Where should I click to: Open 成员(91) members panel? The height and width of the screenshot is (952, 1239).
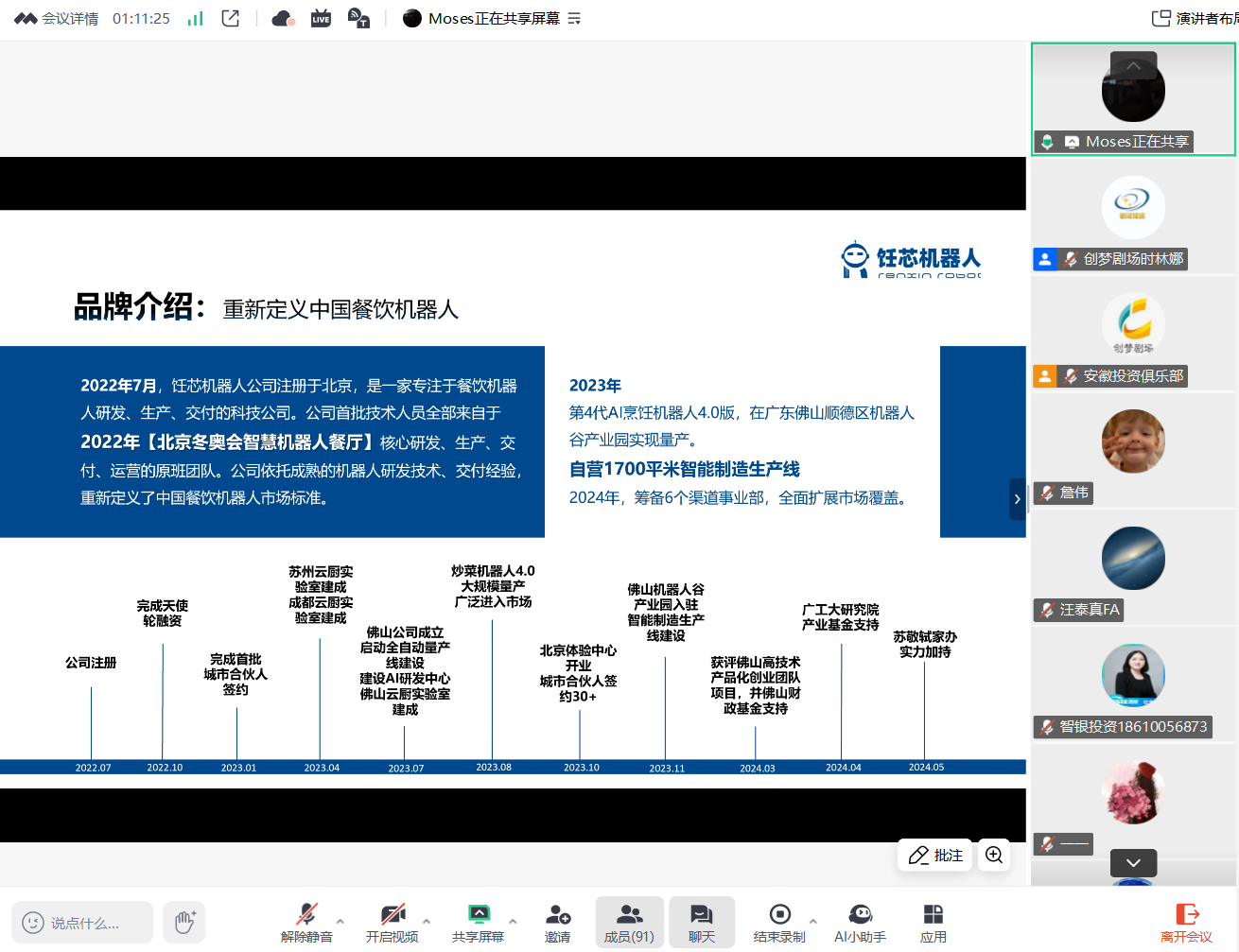[x=629, y=922]
